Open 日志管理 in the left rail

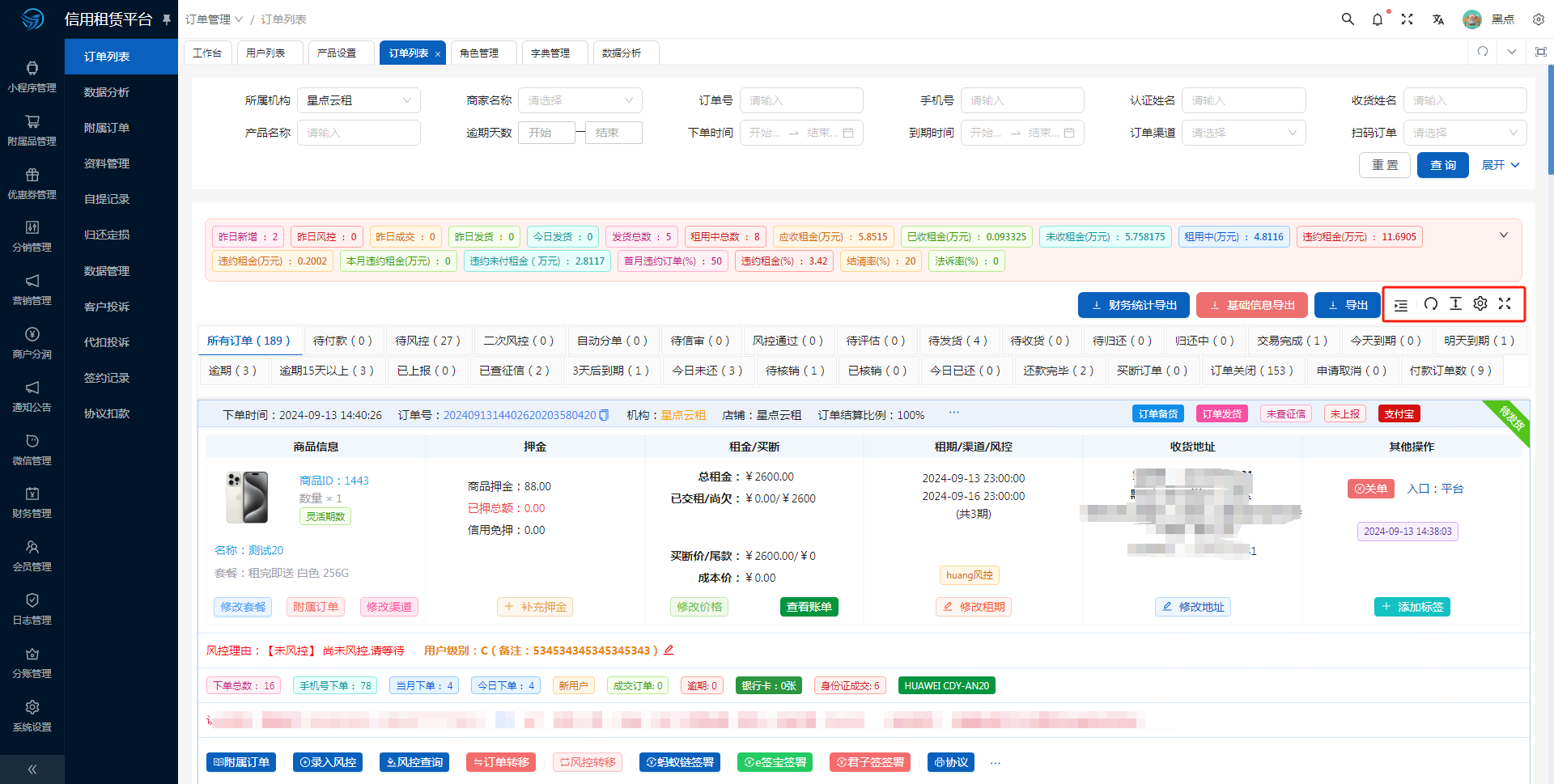[32, 610]
